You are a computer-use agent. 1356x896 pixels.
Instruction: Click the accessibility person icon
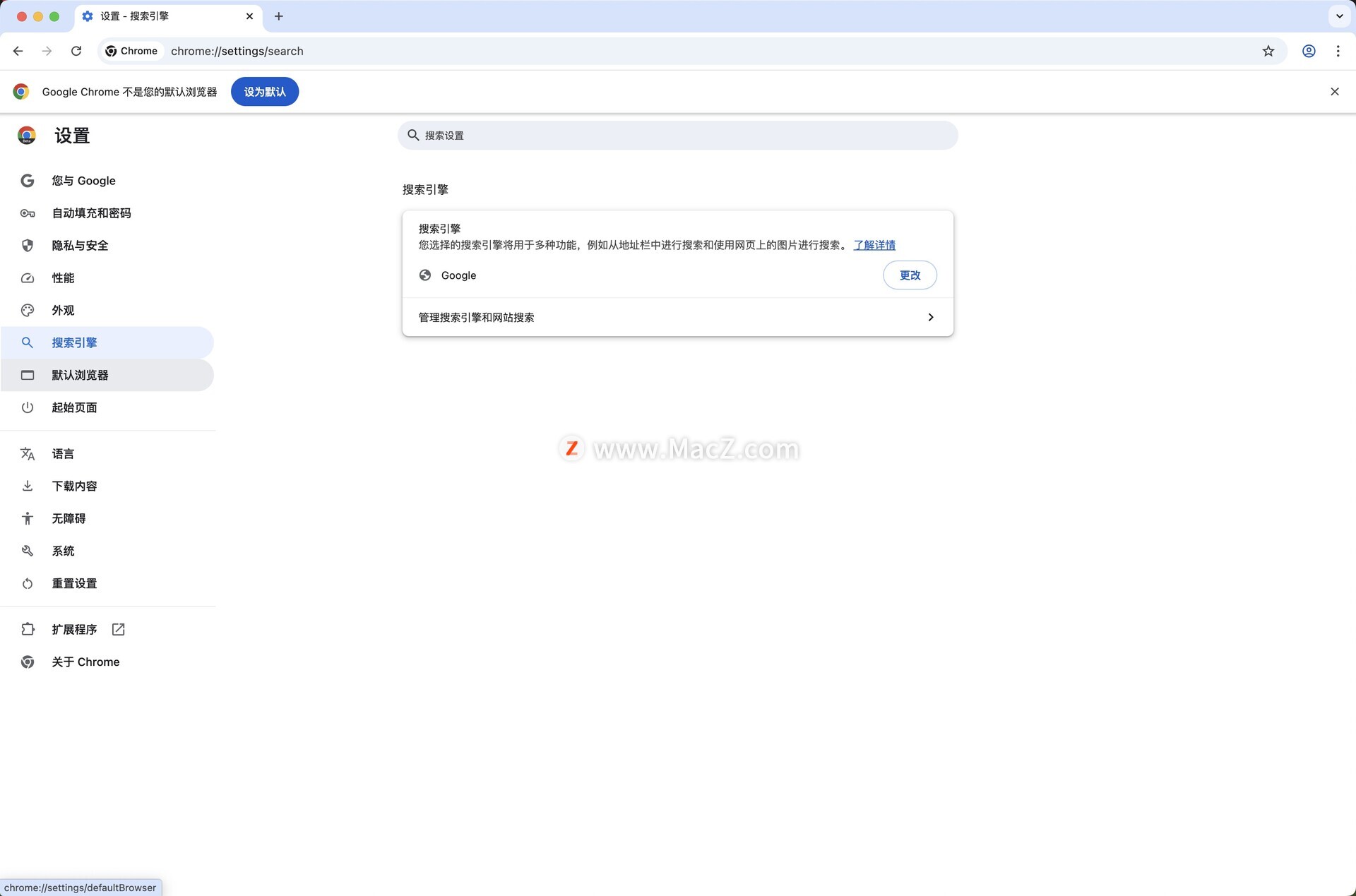coord(28,518)
